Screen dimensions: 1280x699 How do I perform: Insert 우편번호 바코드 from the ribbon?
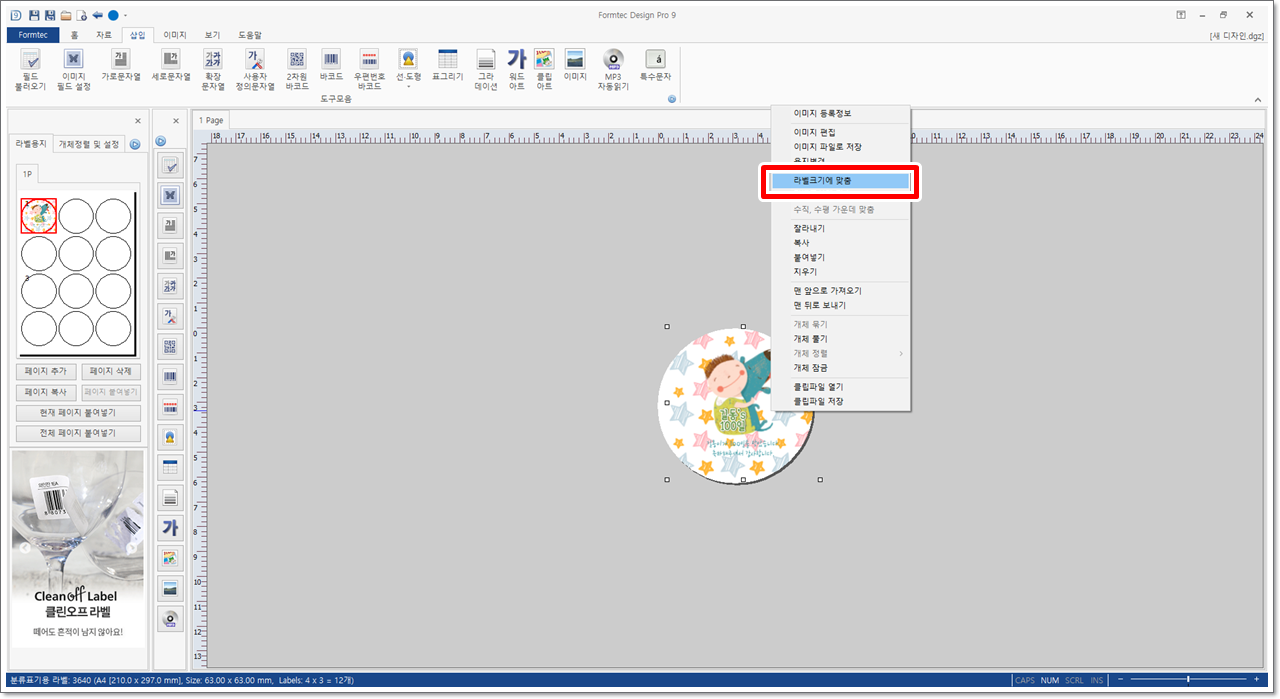(370, 69)
